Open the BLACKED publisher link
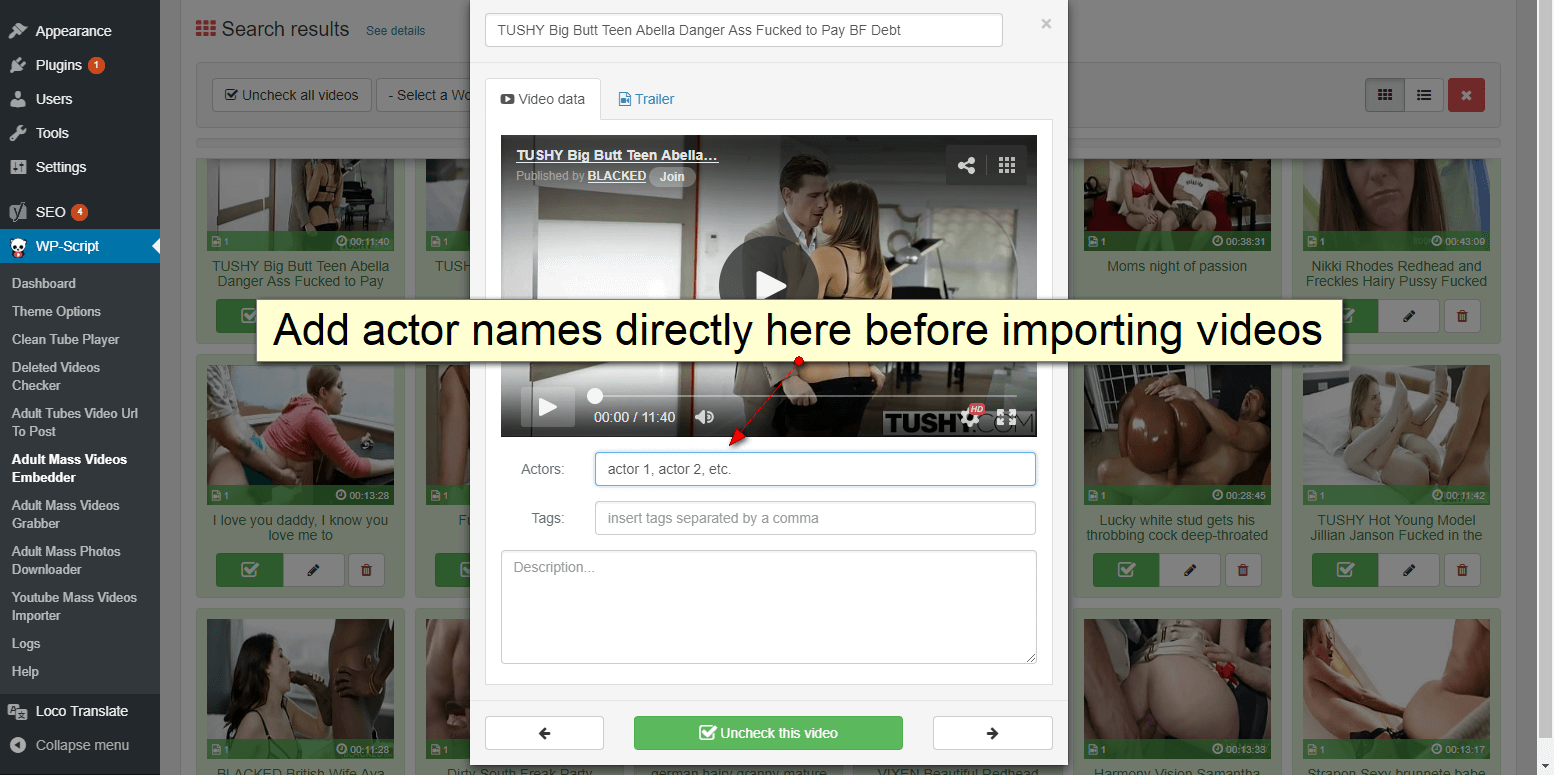 [616, 176]
